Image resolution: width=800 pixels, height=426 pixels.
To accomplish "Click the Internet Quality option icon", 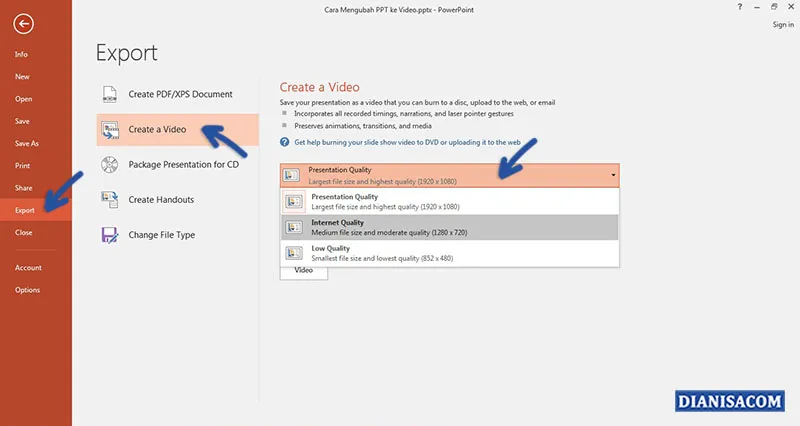I will 294,227.
